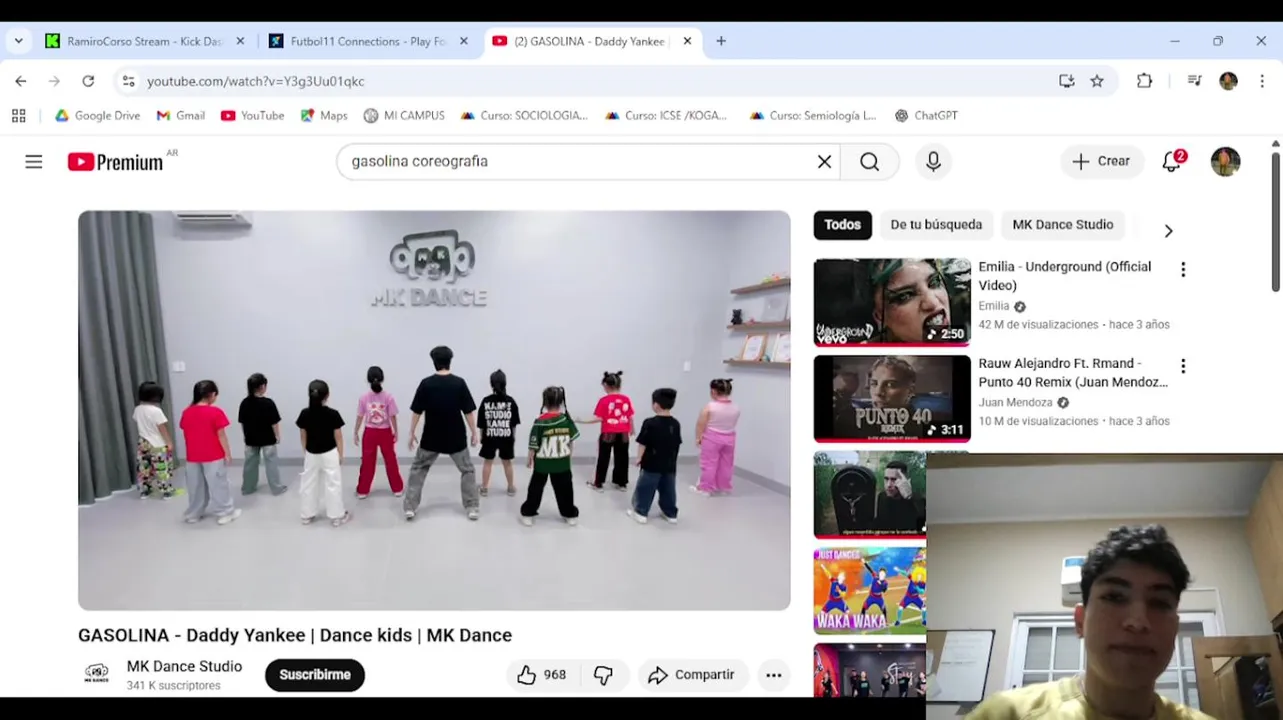1283x720 pixels.
Task: Open the ChatGPT bookmark
Action: (926, 116)
